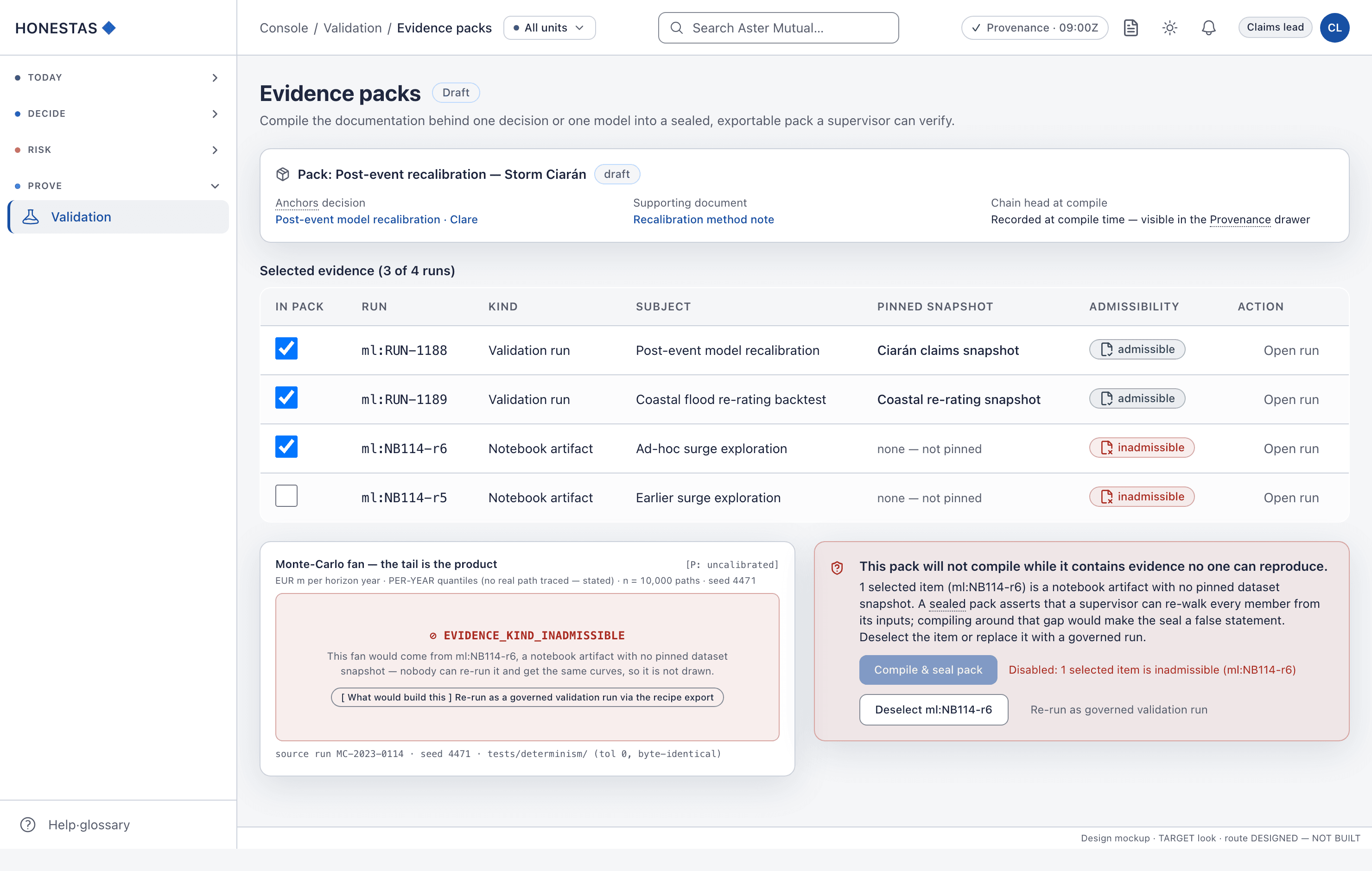The height and width of the screenshot is (871, 1372).
Task: Click Compile & seal pack button
Action: 928,670
